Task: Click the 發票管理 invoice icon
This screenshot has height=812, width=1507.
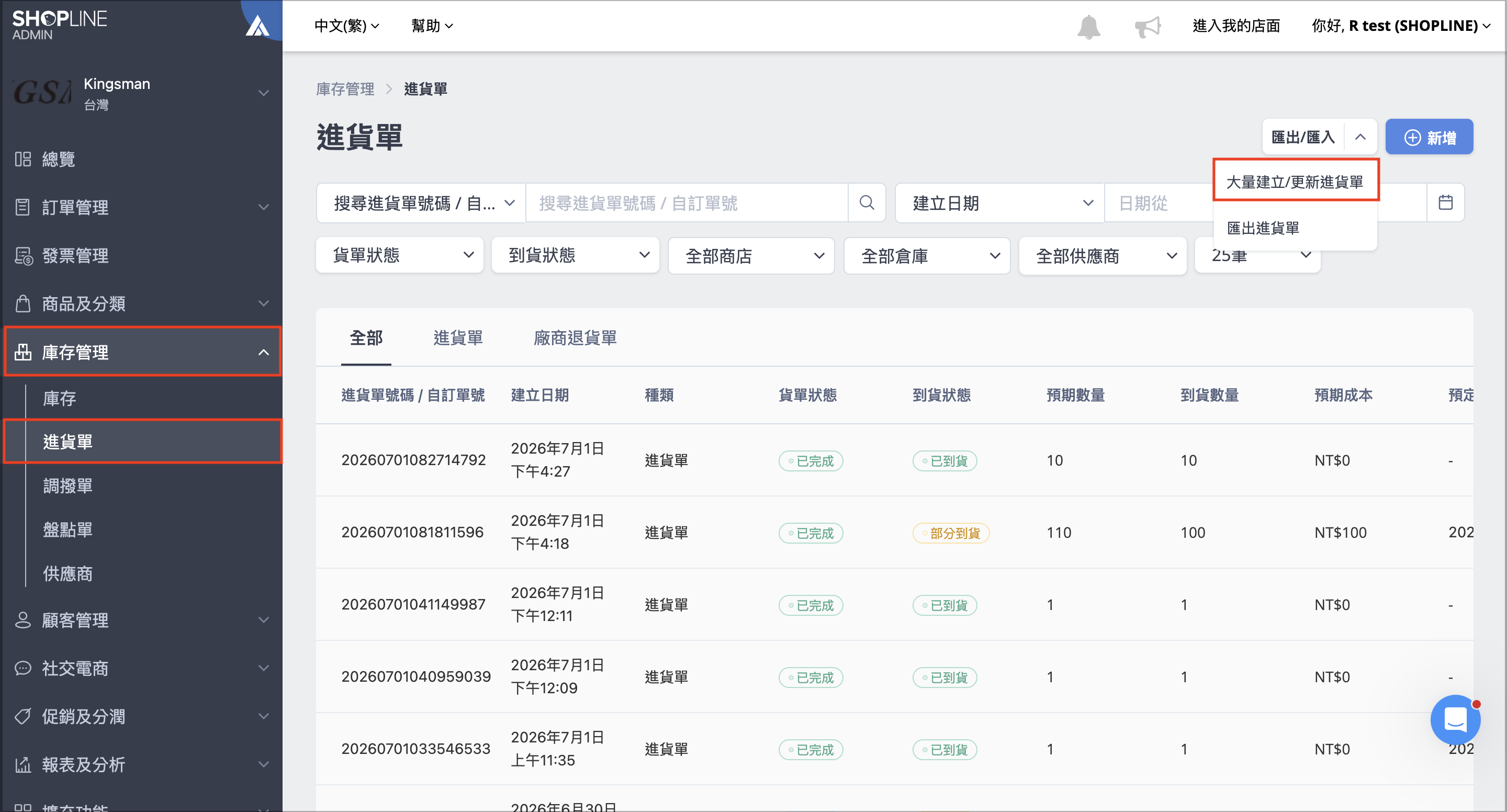Action: point(23,256)
